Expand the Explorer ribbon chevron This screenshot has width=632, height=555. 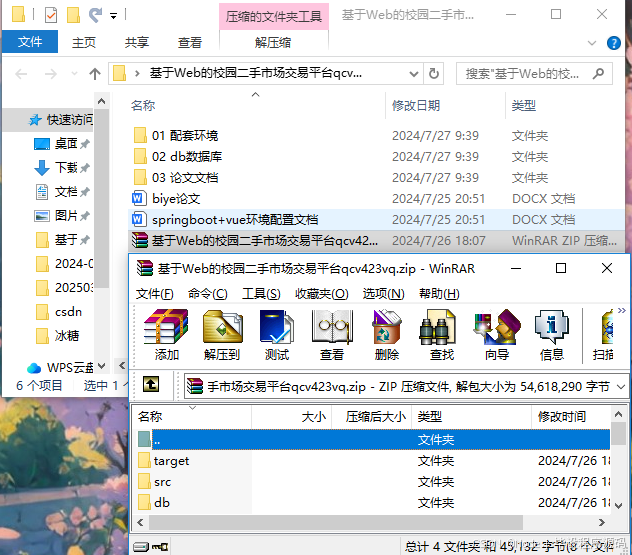point(592,43)
